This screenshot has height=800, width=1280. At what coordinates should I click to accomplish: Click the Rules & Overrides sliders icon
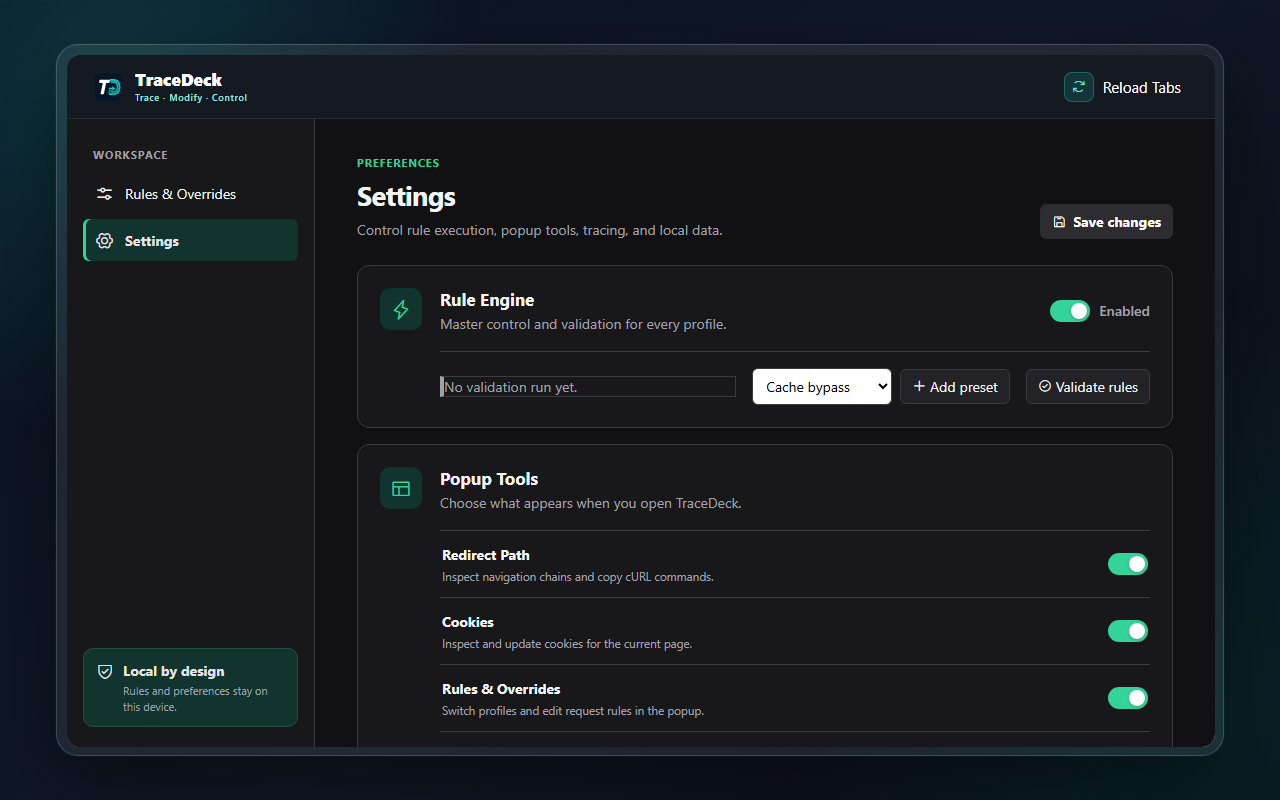pyautogui.click(x=104, y=194)
